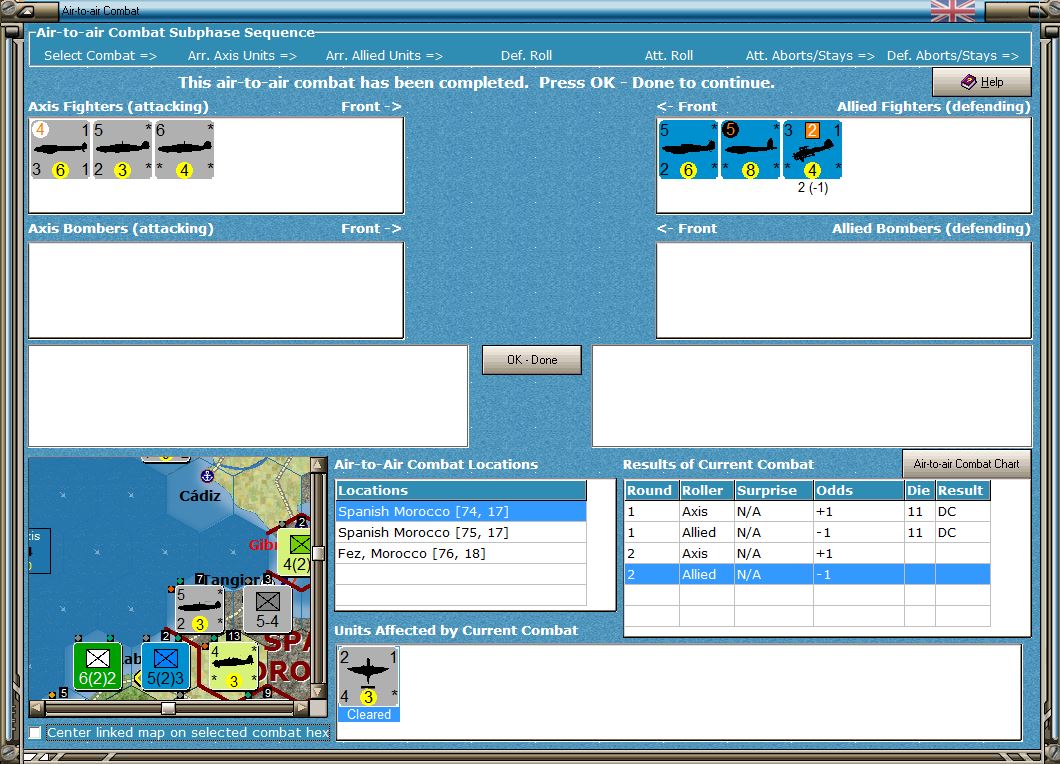Click the Roller column header
The image size is (1060, 764).
coord(706,490)
